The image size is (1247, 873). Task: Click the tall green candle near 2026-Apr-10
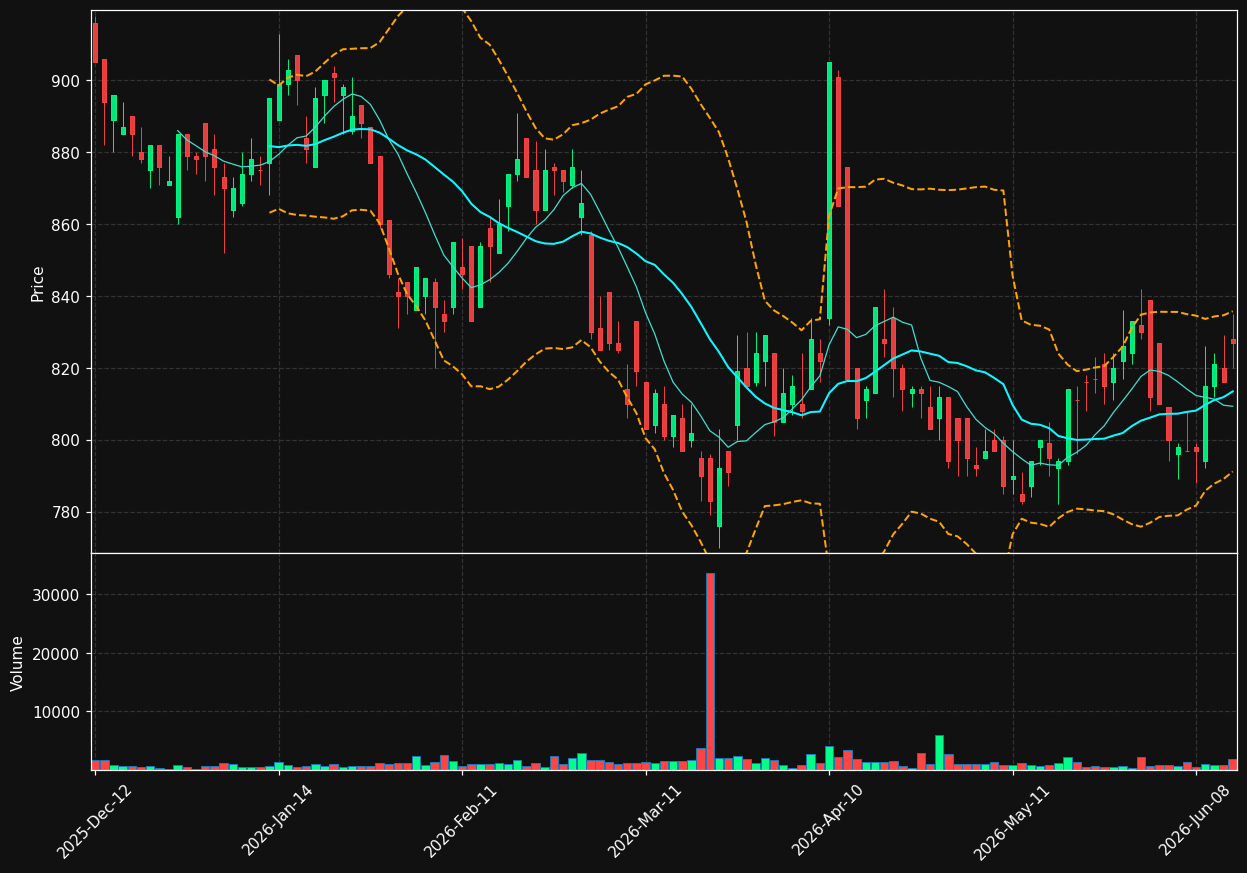point(829,190)
